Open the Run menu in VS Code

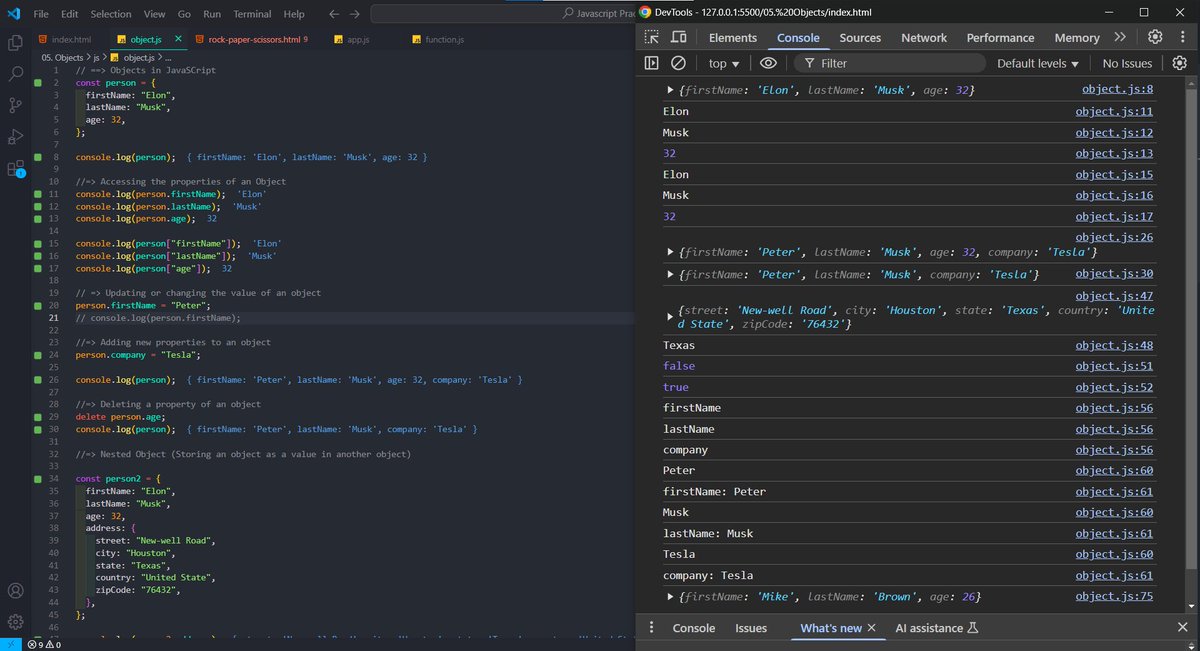pyautogui.click(x=212, y=14)
